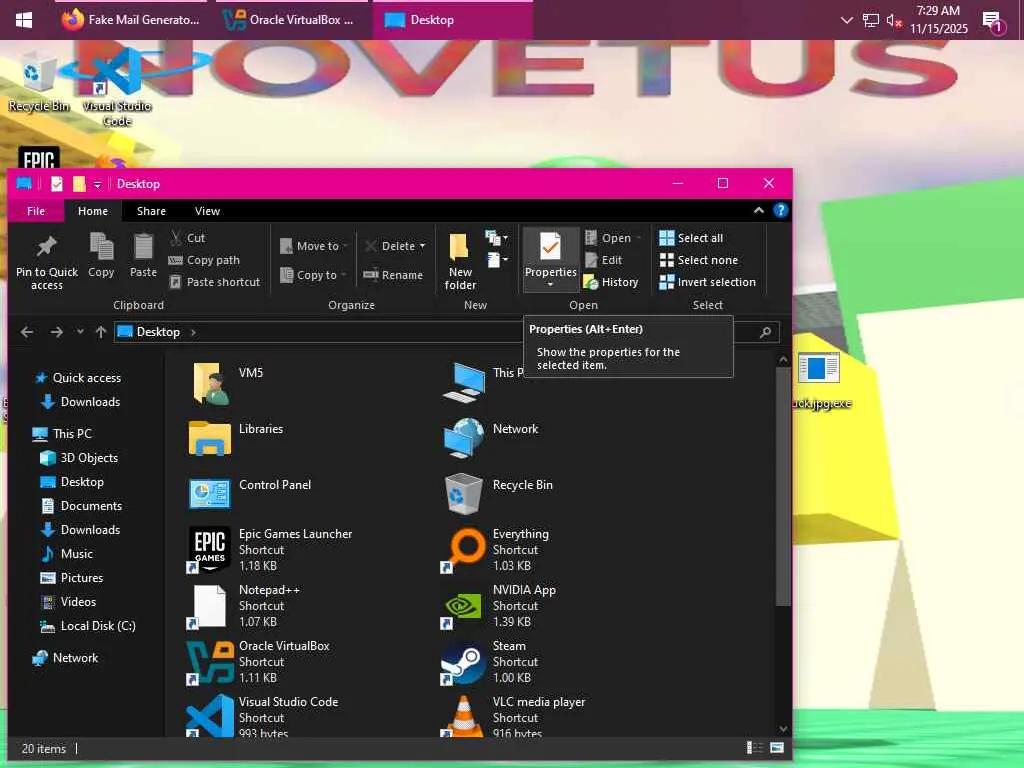This screenshot has width=1024, height=768.
Task: Open the File menu tab
Action: (x=36, y=211)
